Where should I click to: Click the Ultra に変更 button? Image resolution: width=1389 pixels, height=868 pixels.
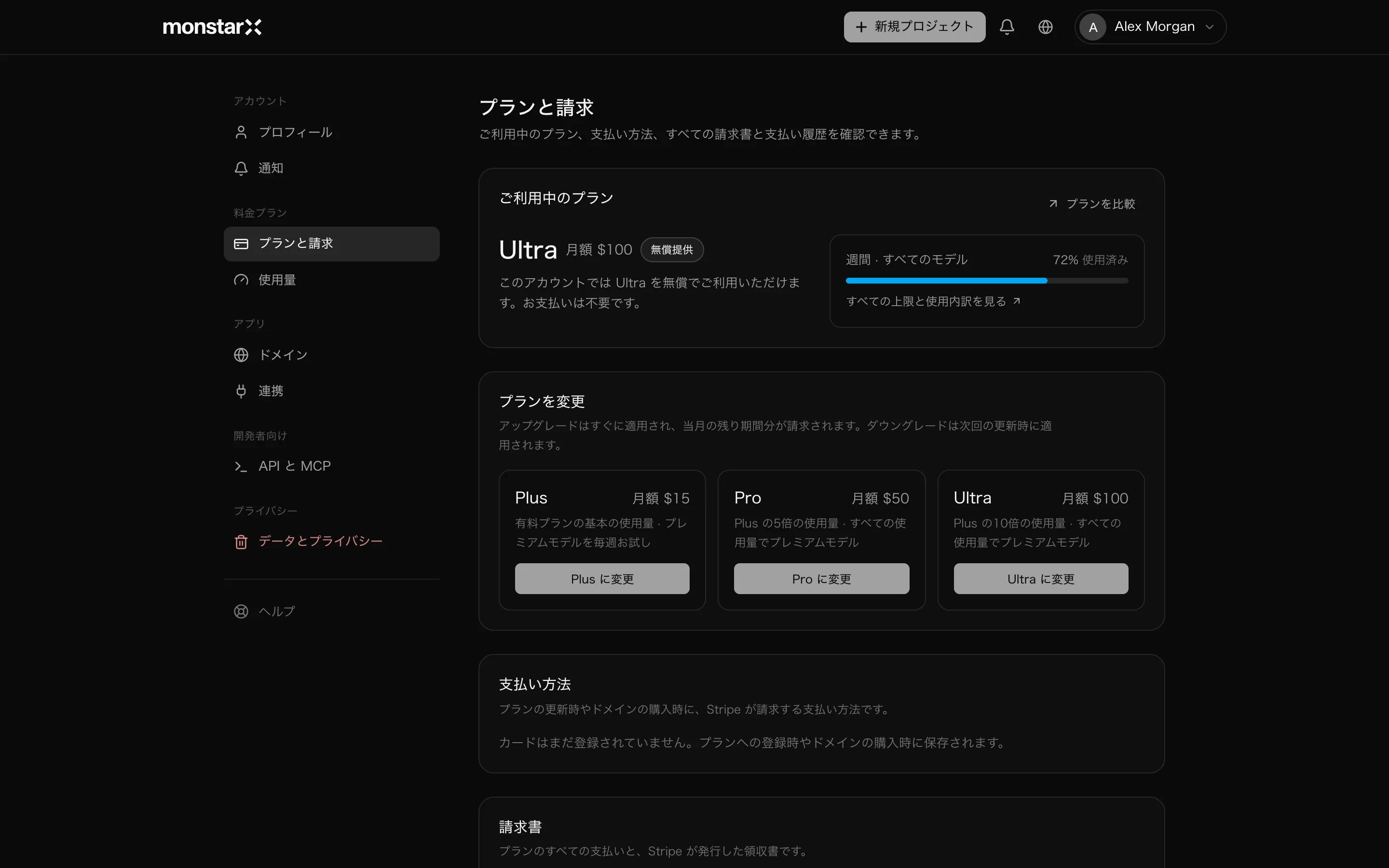[1041, 579]
